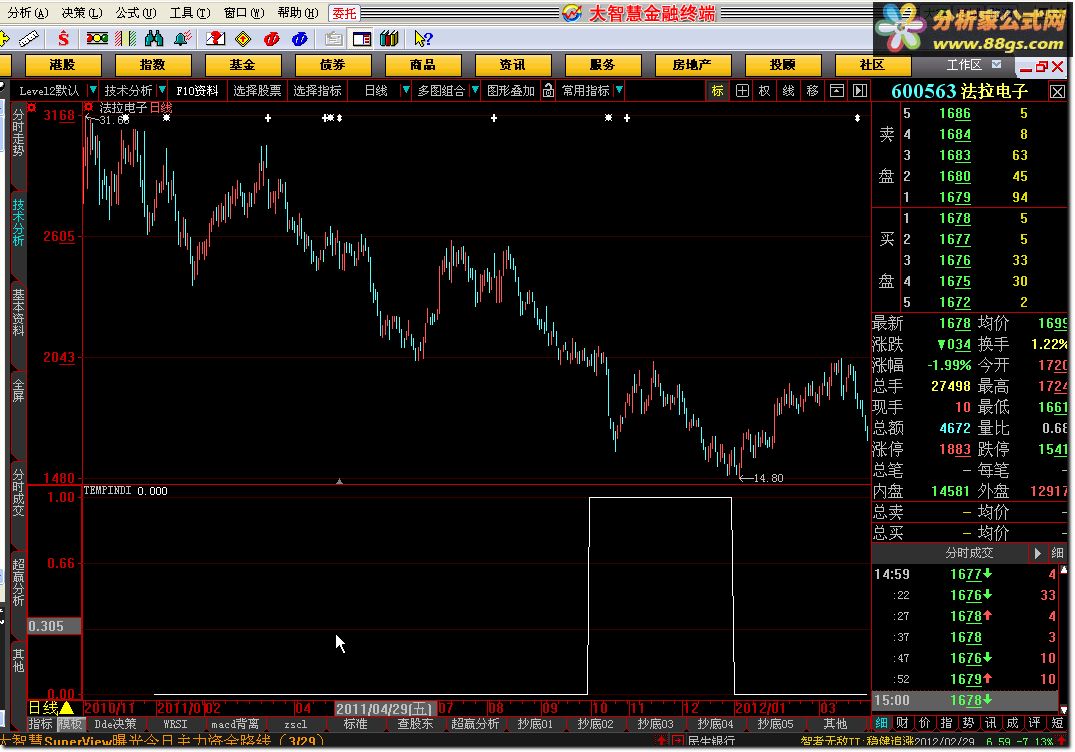Image resolution: width=1075 pixels, height=752 pixels.
Task: Select the 超赢分析 left sidebar tab
Action: click(x=18, y=582)
